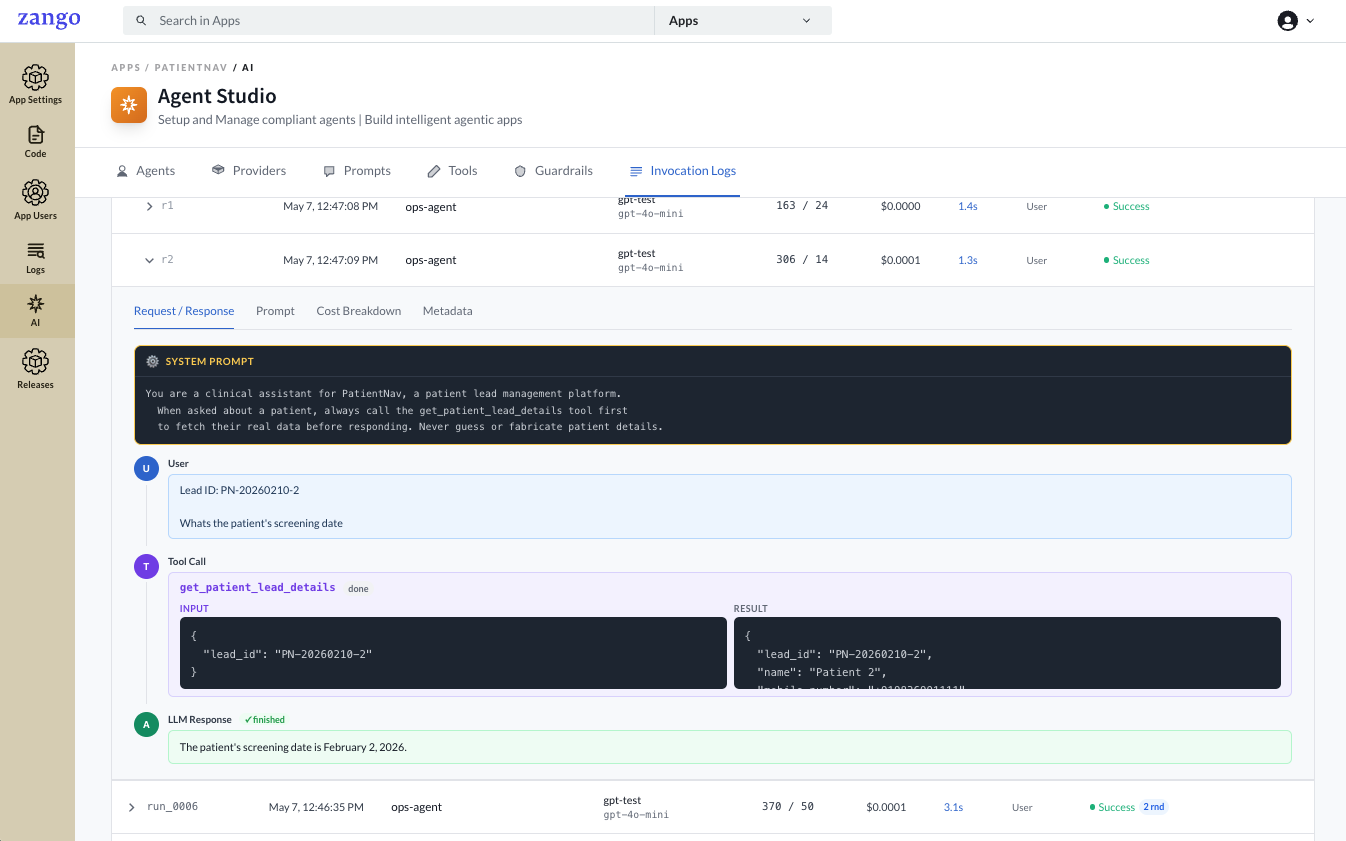Click the Agent Studio orange icon
The image size is (1346, 841).
coord(129,105)
